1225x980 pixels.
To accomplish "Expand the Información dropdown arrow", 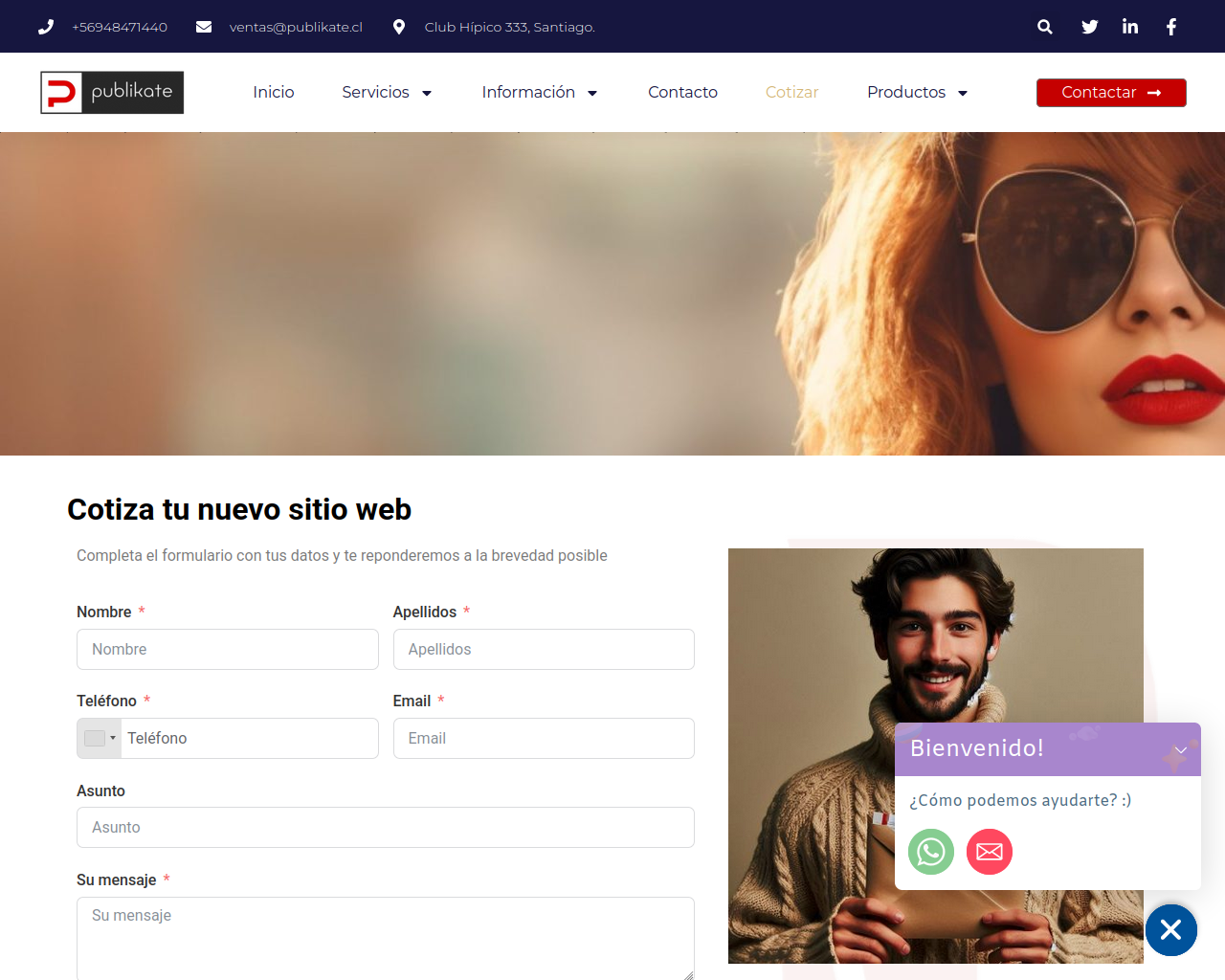I will (592, 93).
